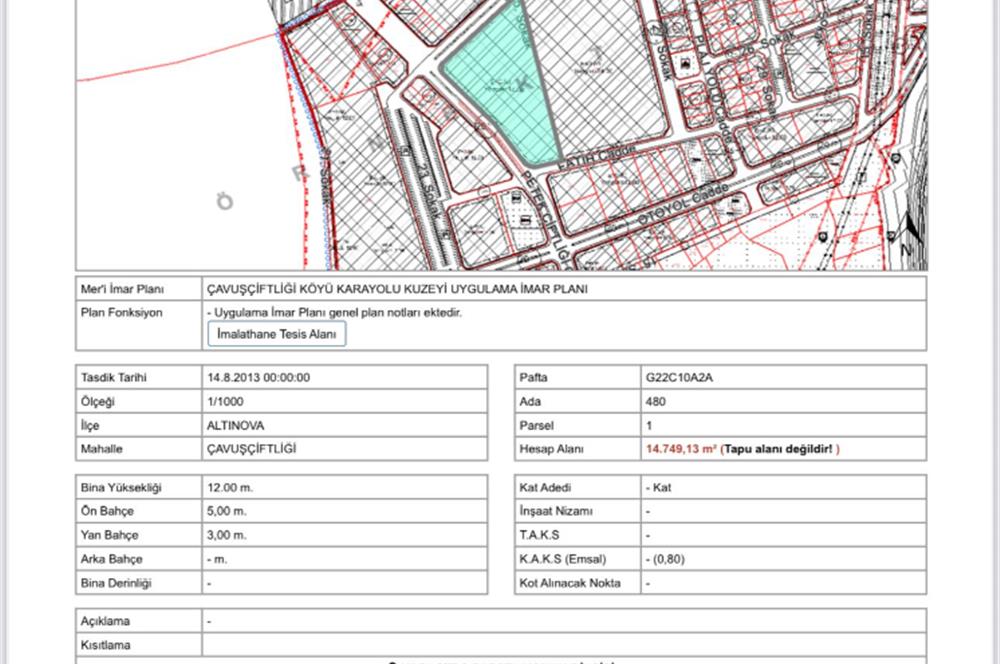Screen dimensions: 1000x664
Task: Click the Tasdik Tarihi value 14.8.2013 00:00:00
Action: click(x=258, y=378)
